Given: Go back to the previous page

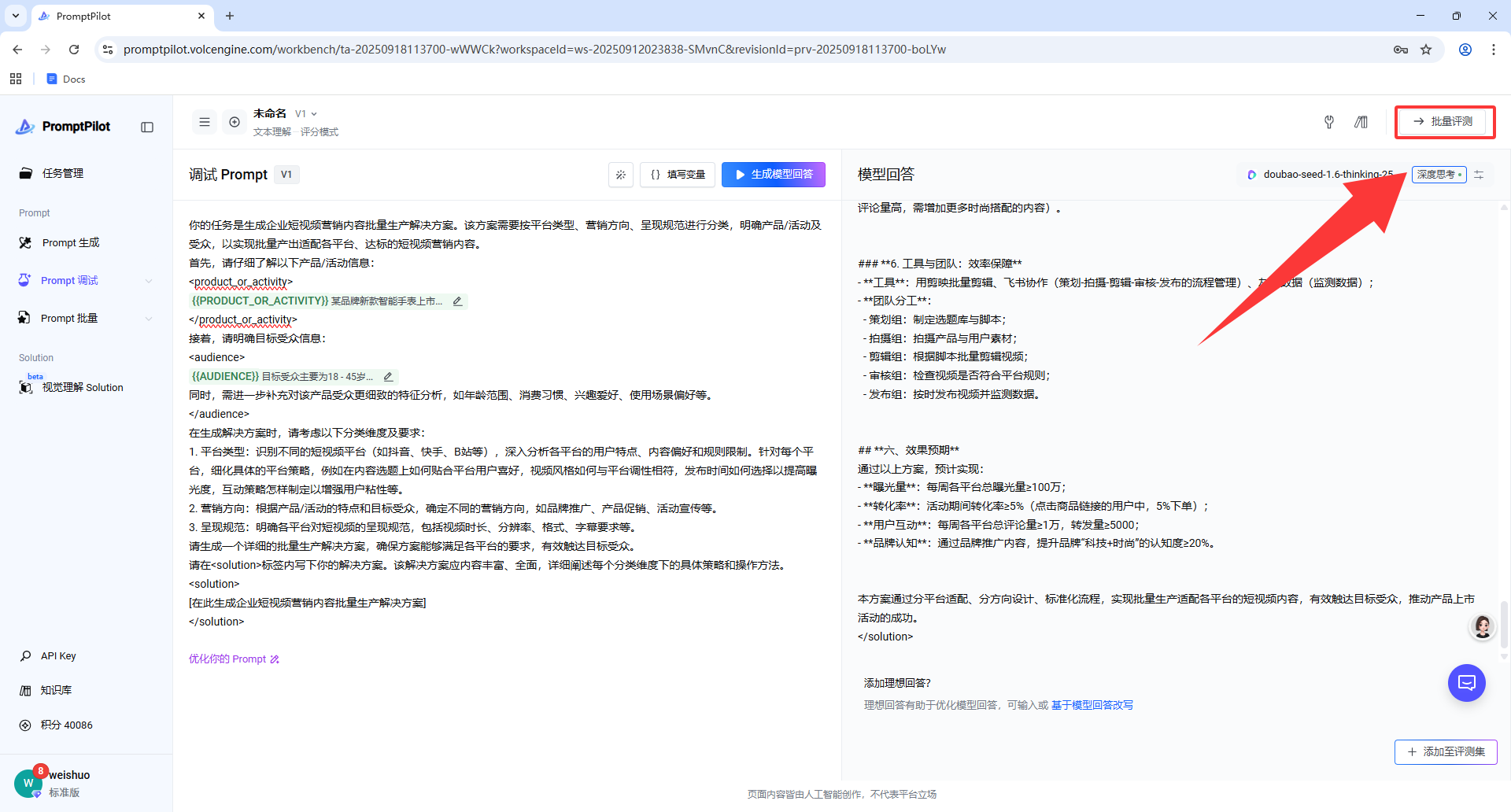Looking at the screenshot, I should (x=17, y=50).
